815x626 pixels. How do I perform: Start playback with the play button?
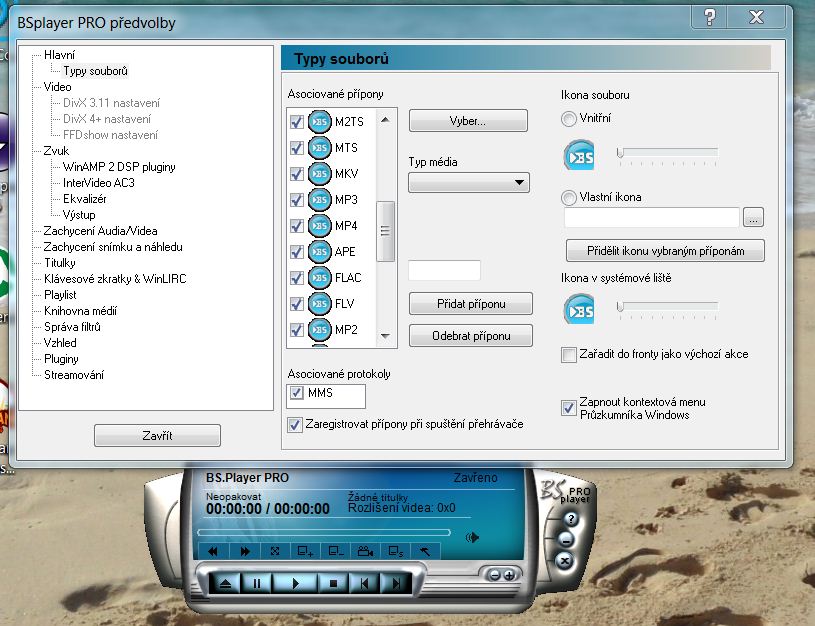point(295,583)
